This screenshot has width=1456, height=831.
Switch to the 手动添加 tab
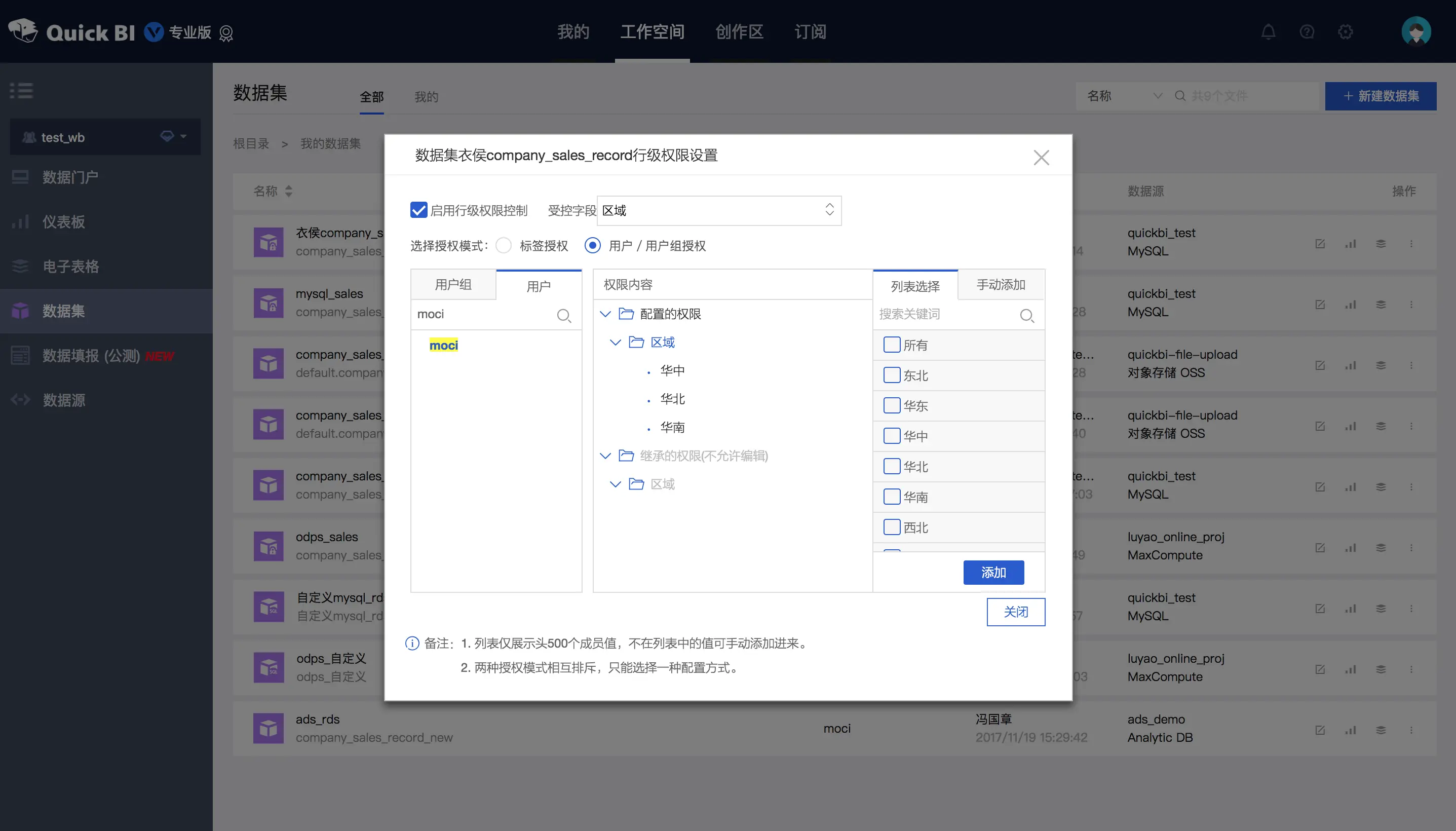click(x=1001, y=285)
